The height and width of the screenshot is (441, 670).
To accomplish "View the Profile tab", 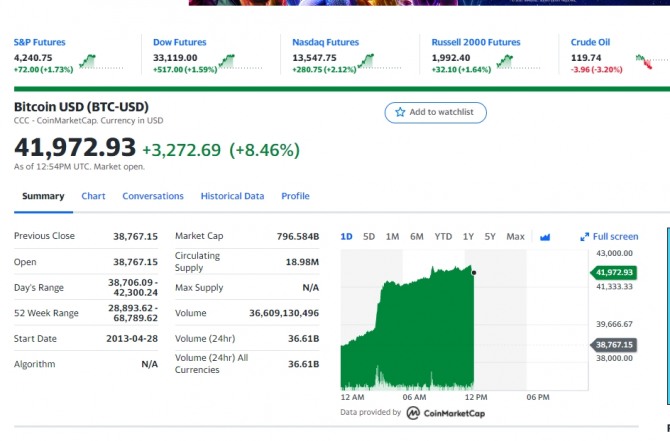I will [295, 196].
